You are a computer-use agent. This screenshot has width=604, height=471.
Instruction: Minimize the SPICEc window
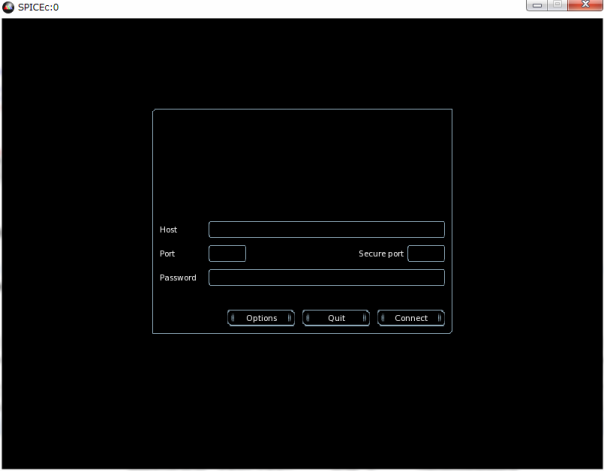[539, 6]
